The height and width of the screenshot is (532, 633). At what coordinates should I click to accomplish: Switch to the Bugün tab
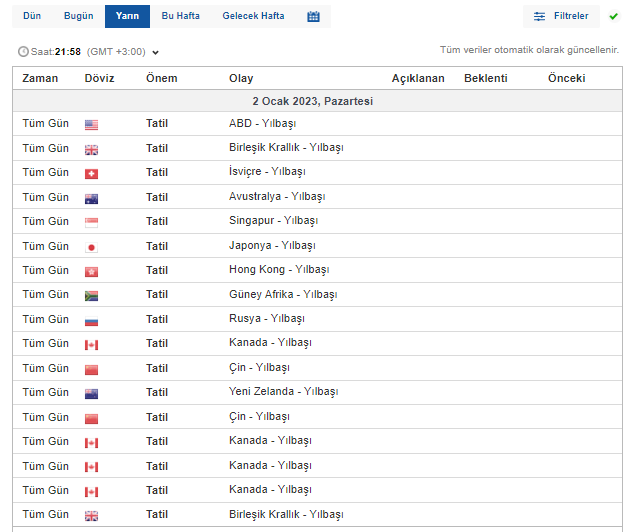click(78, 17)
